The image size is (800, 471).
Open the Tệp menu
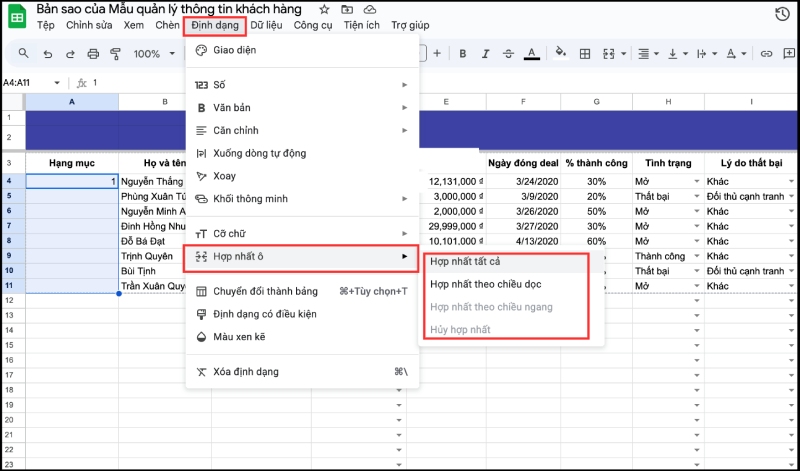coord(45,25)
